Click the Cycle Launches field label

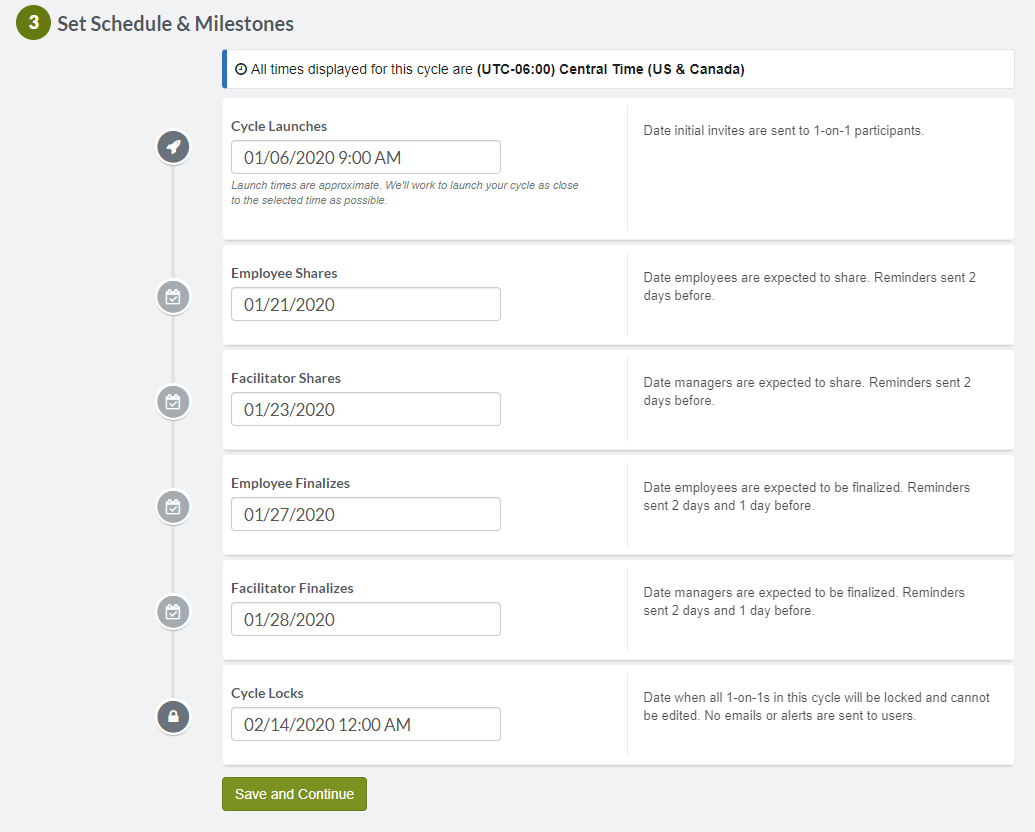pyautogui.click(x=279, y=126)
